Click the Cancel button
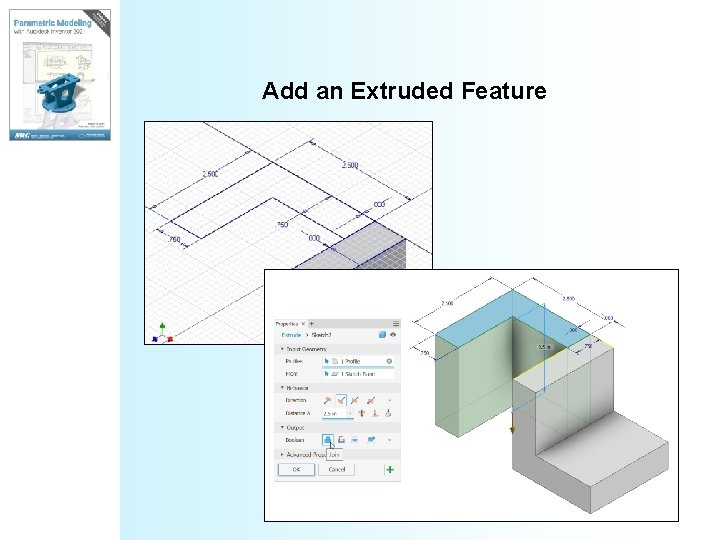This screenshot has height=540, width=720. pos(337,469)
